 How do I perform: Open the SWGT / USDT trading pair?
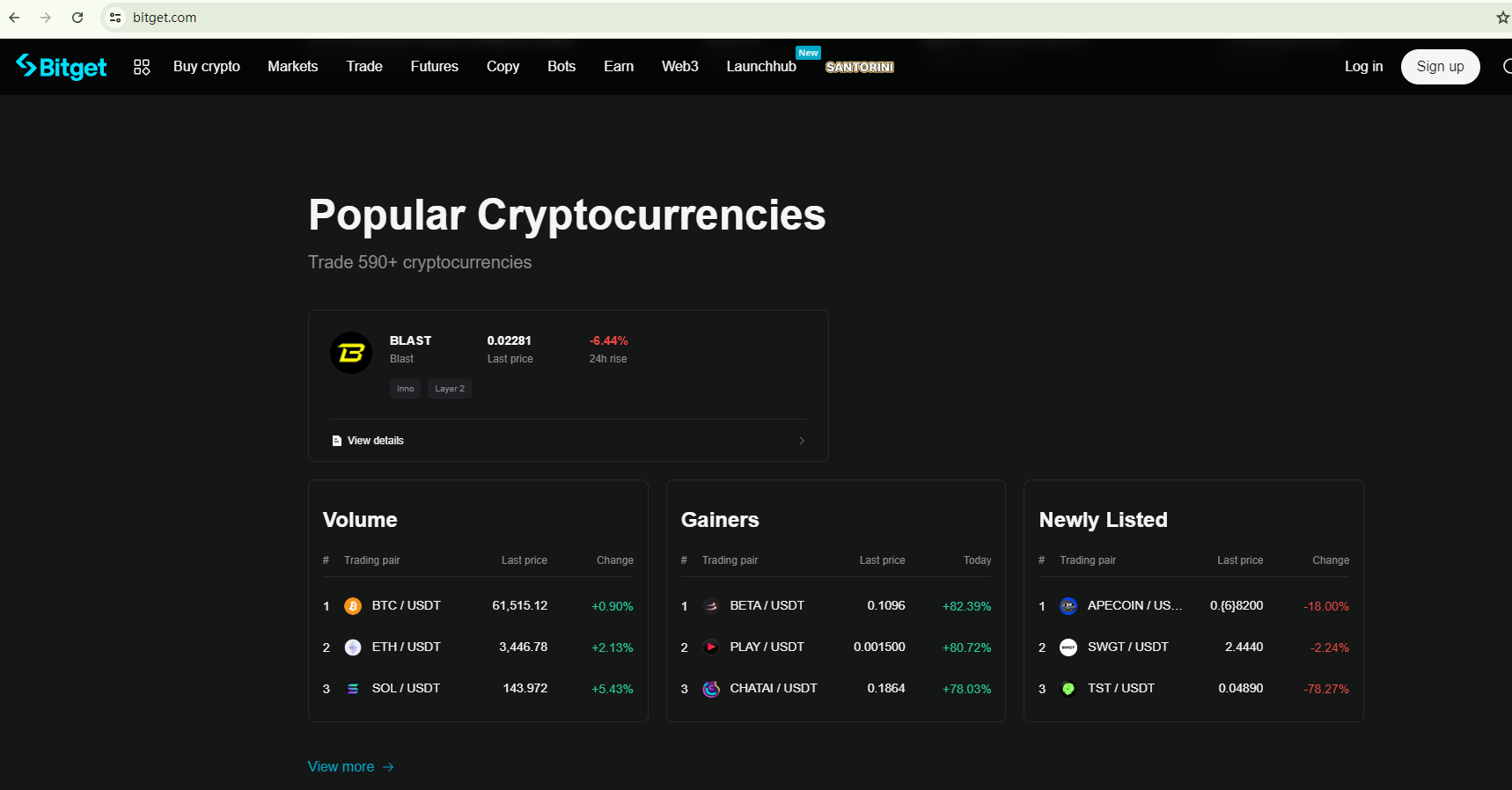[x=1128, y=647]
